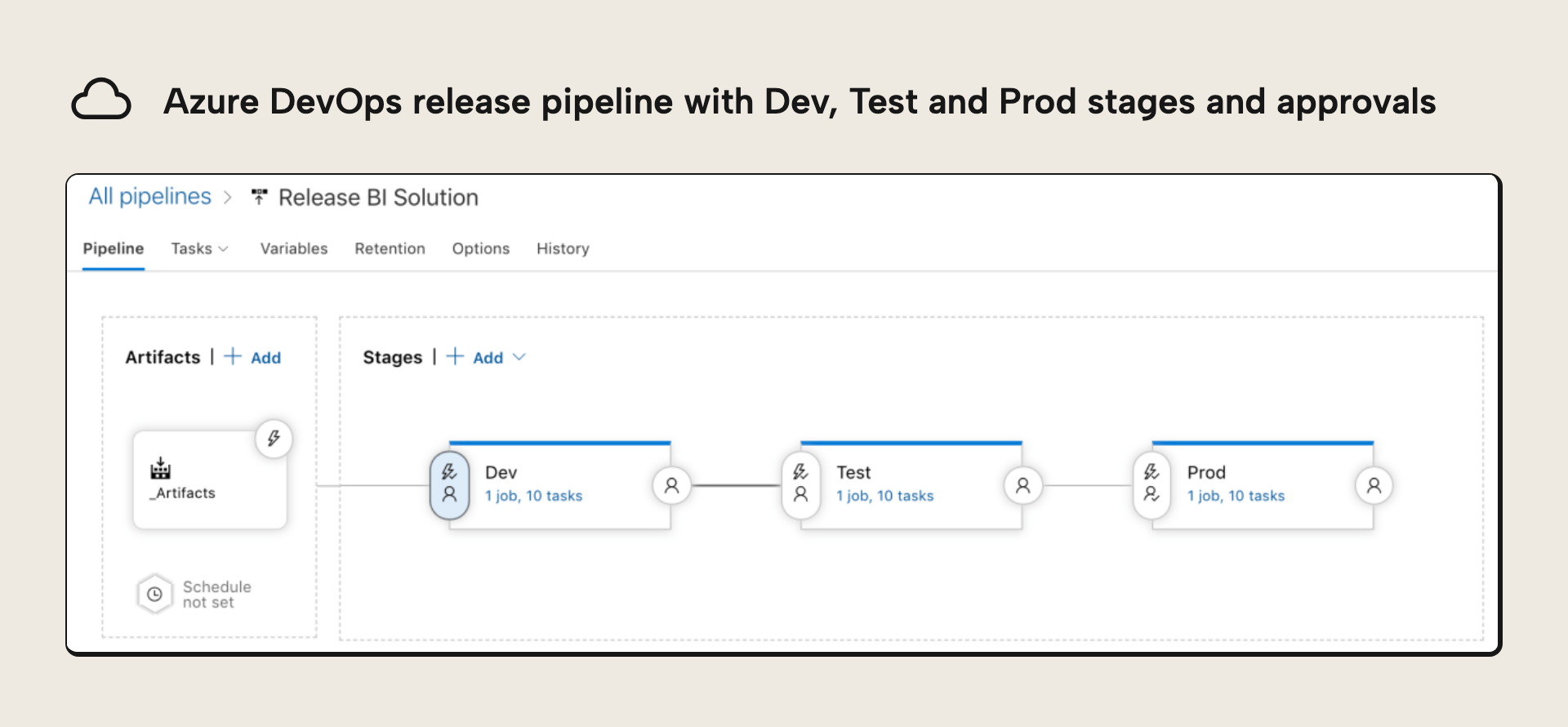
Task: Open Test stage 1 job, 10 tasks link
Action: pos(885,496)
